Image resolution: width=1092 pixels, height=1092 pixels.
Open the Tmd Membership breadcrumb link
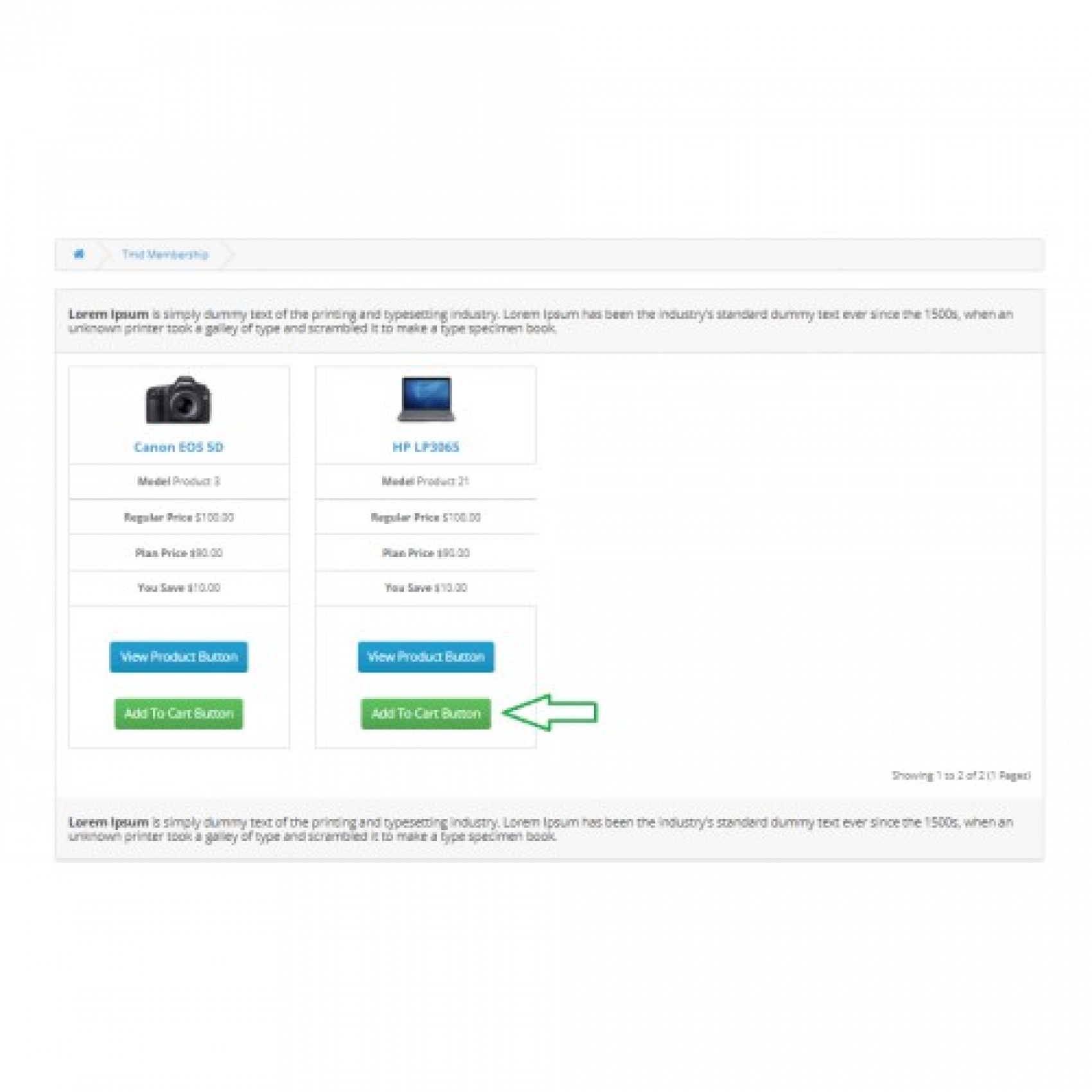click(165, 254)
